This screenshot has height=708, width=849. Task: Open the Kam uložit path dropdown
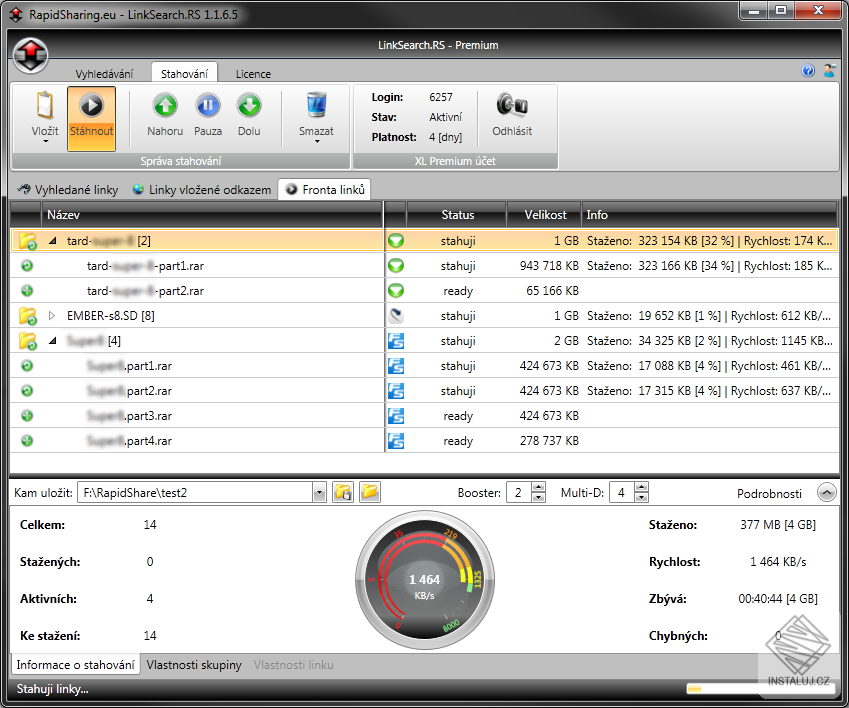(x=319, y=493)
